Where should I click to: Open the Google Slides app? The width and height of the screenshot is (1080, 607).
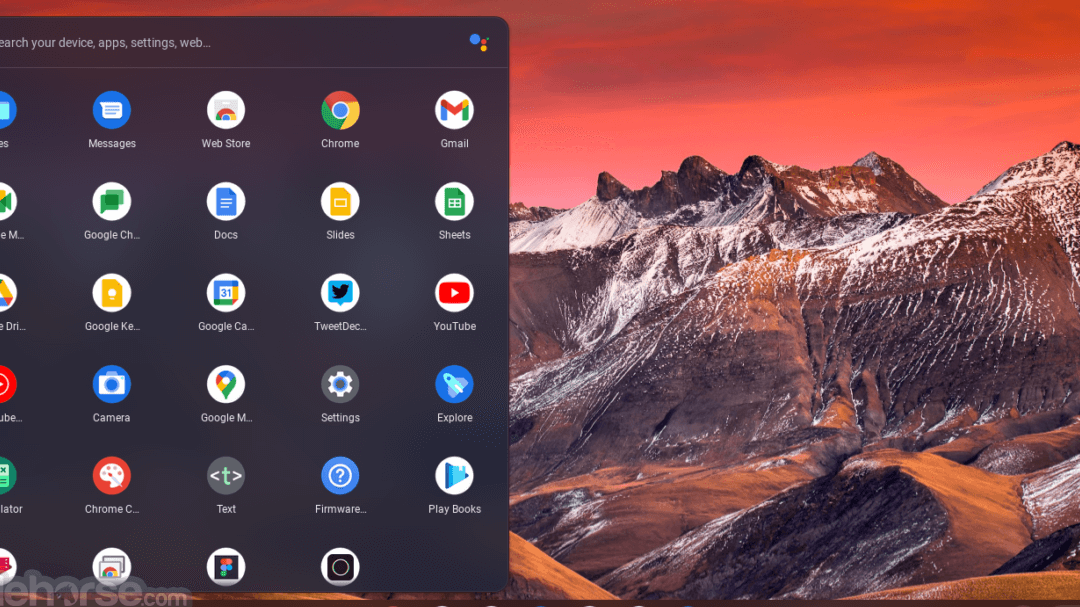click(x=340, y=202)
